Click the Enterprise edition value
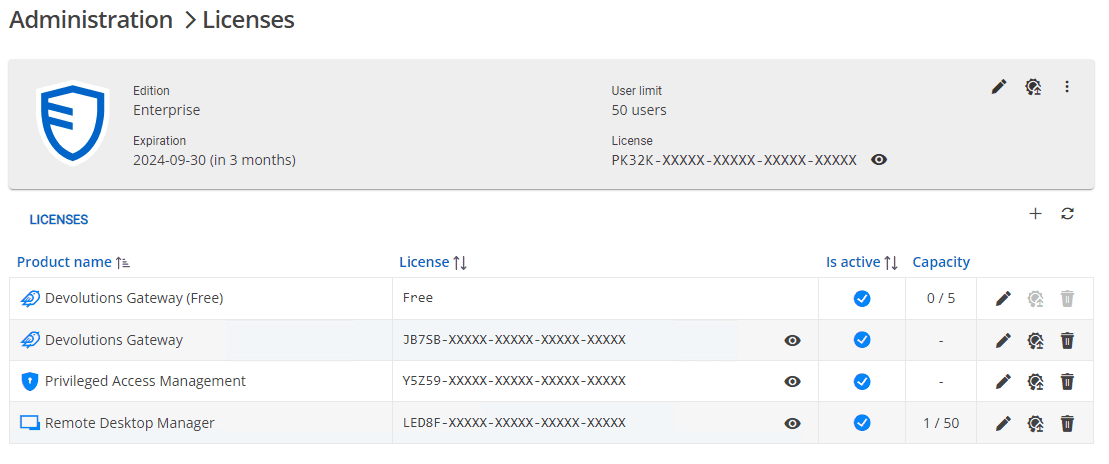This screenshot has width=1109, height=464. (166, 110)
